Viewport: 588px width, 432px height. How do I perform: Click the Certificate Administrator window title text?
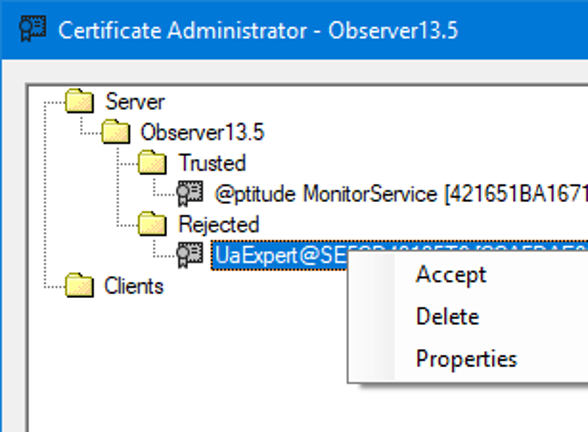[258, 30]
